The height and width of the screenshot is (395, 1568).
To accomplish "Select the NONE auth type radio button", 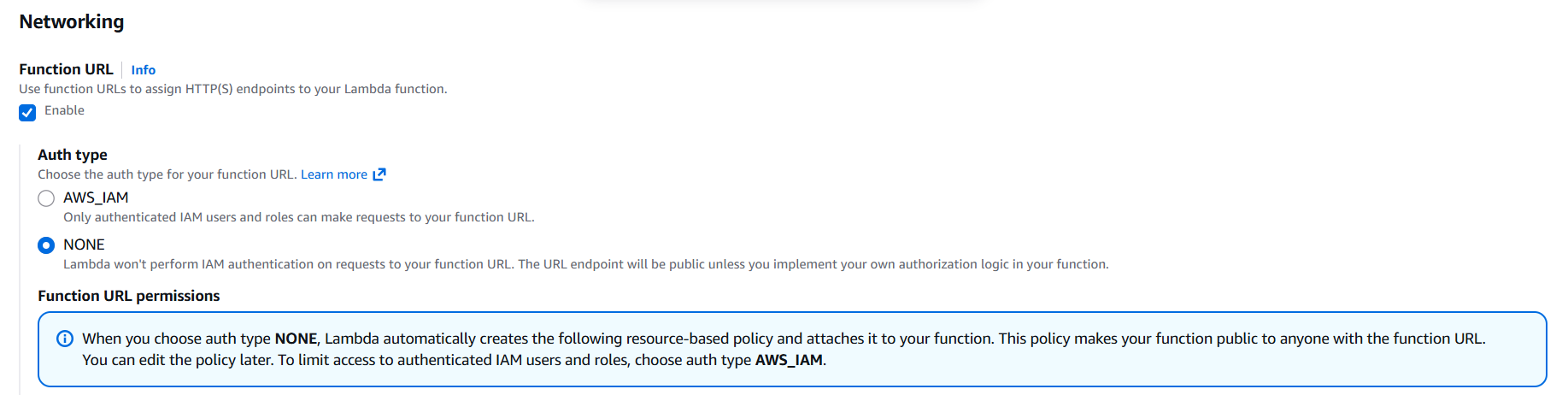I will pos(46,245).
